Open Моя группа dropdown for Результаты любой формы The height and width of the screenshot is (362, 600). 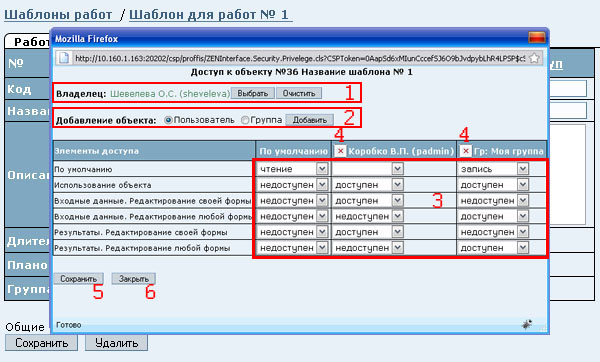[494, 248]
